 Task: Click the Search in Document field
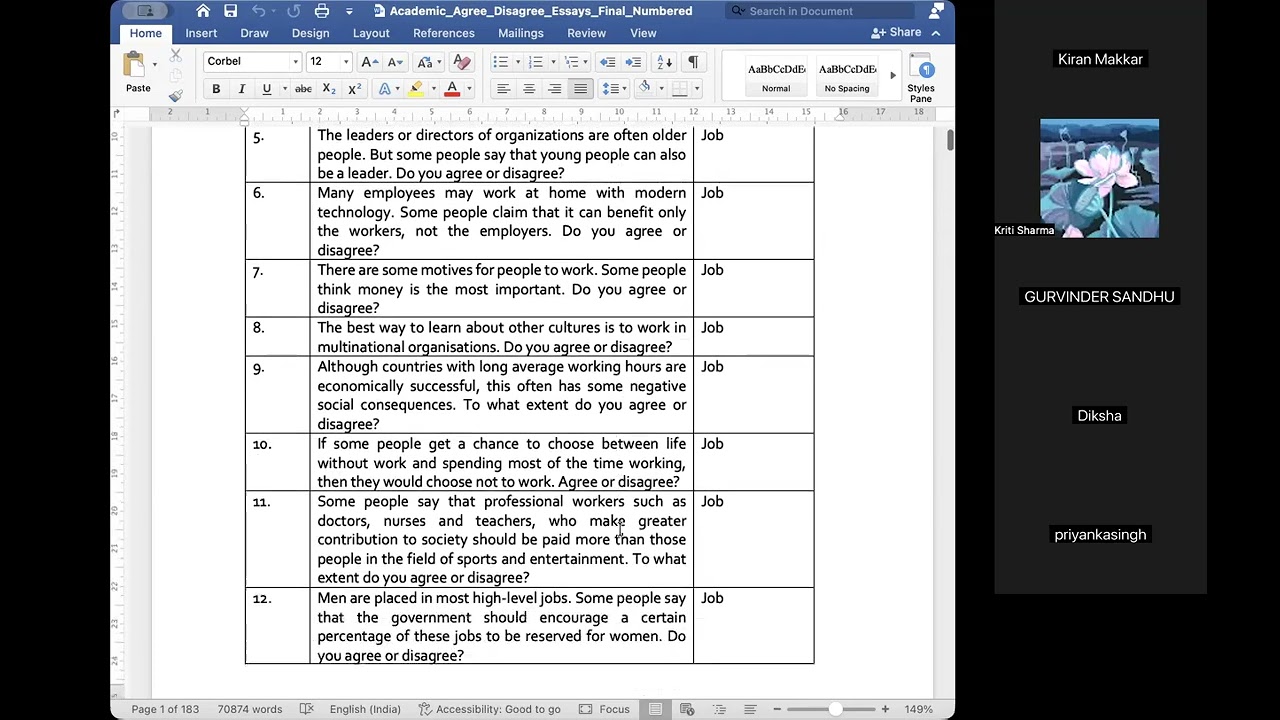(820, 11)
